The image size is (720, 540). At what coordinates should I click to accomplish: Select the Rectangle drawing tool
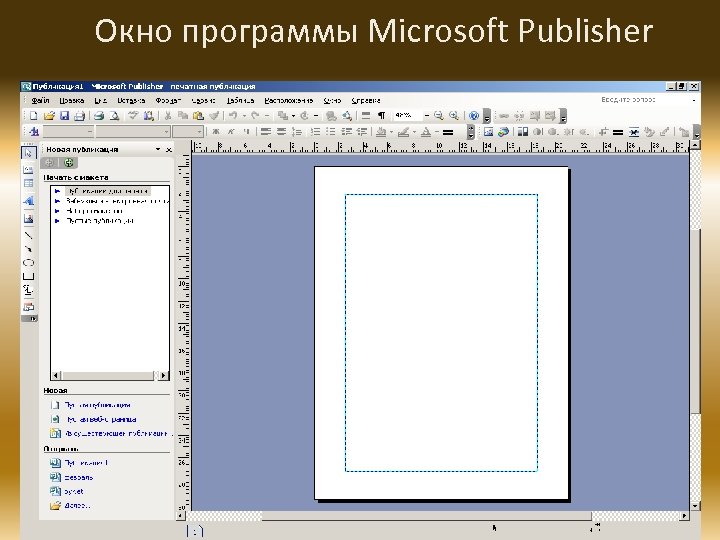[x=28, y=276]
